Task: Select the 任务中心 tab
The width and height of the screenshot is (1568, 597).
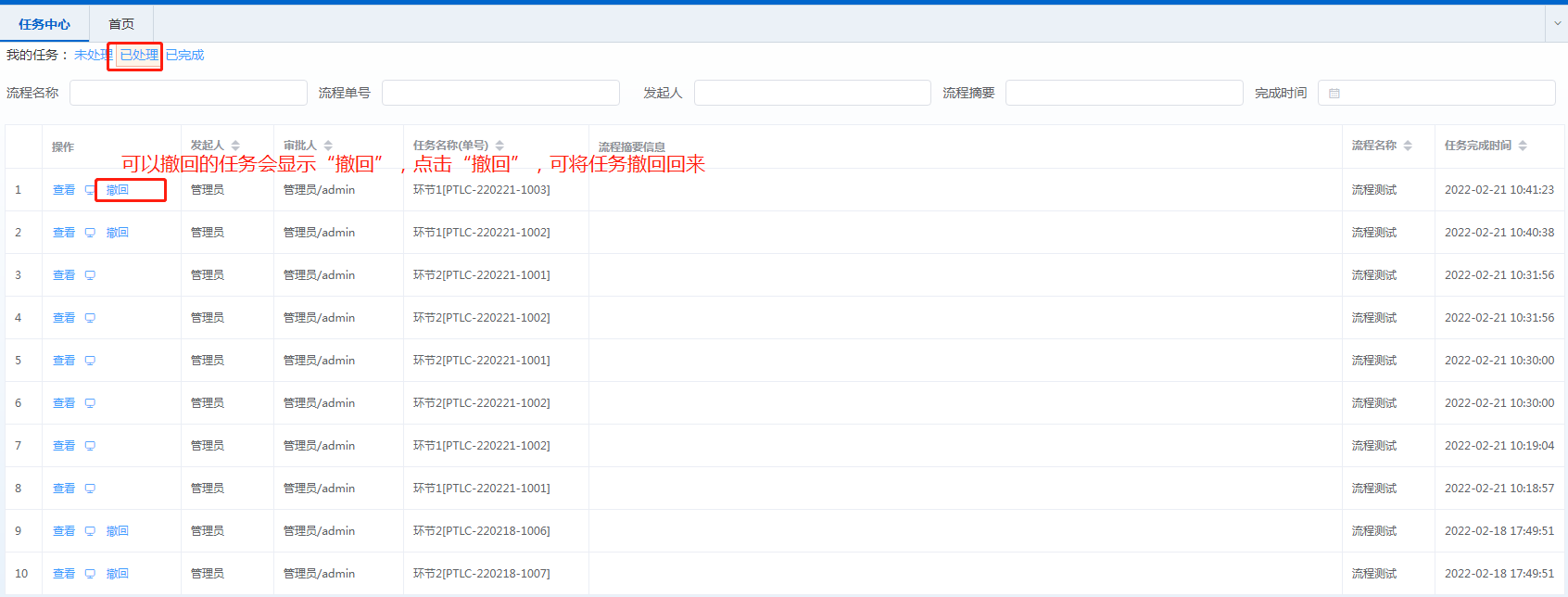Action: tap(44, 24)
